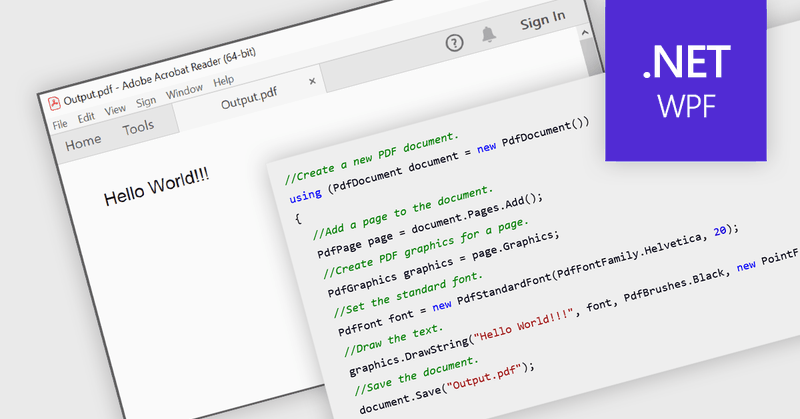The height and width of the screenshot is (419, 800).
Task: Click the scrollbar up arrow
Action: tap(585, 33)
